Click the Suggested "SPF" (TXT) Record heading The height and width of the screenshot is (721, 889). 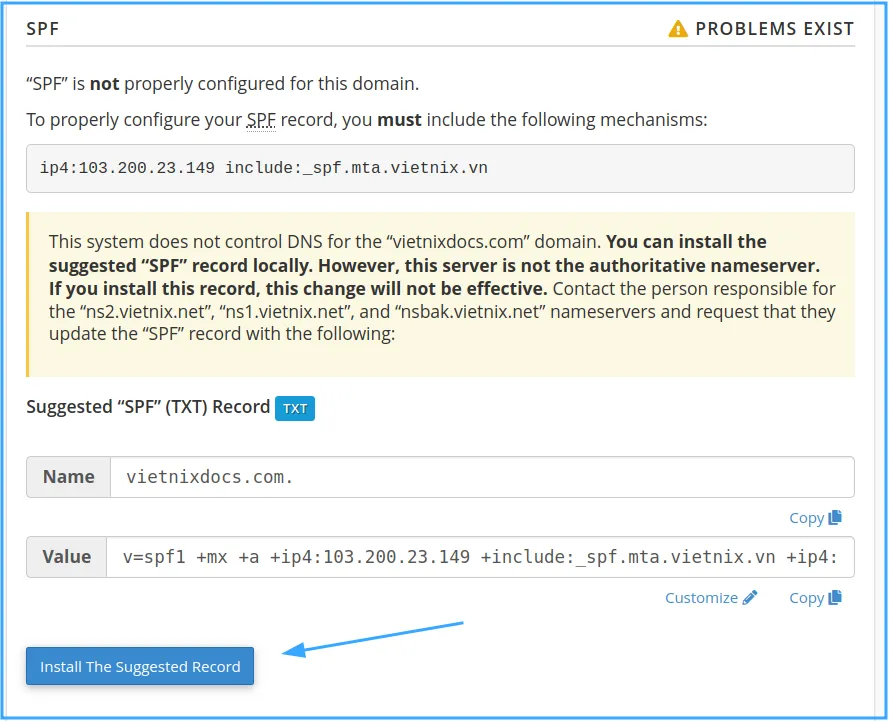point(148,407)
